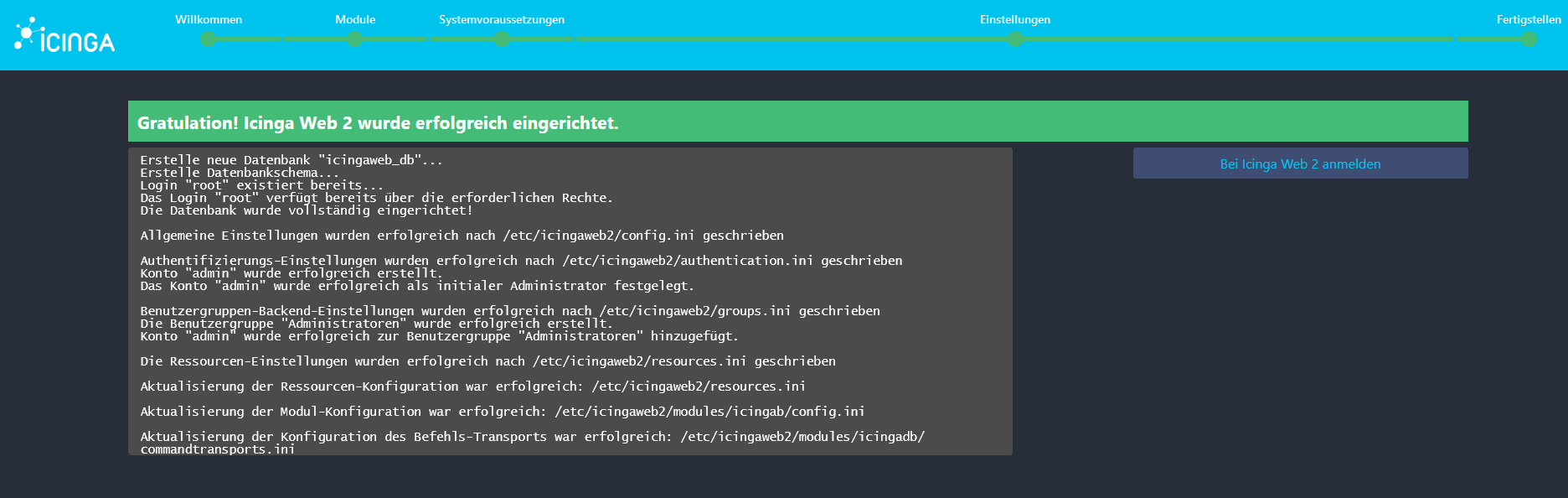Click the line mentioning authentication.ini

coord(521,261)
